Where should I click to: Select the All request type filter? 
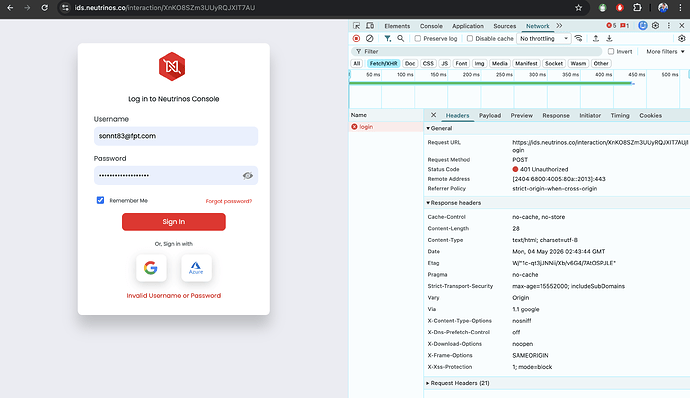point(357,63)
